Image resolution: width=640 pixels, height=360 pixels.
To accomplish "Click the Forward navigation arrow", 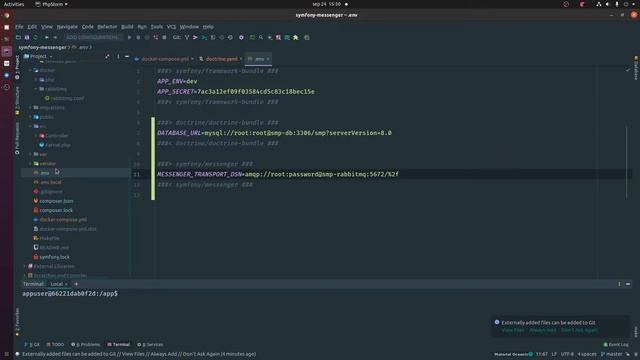I will coord(55,37).
